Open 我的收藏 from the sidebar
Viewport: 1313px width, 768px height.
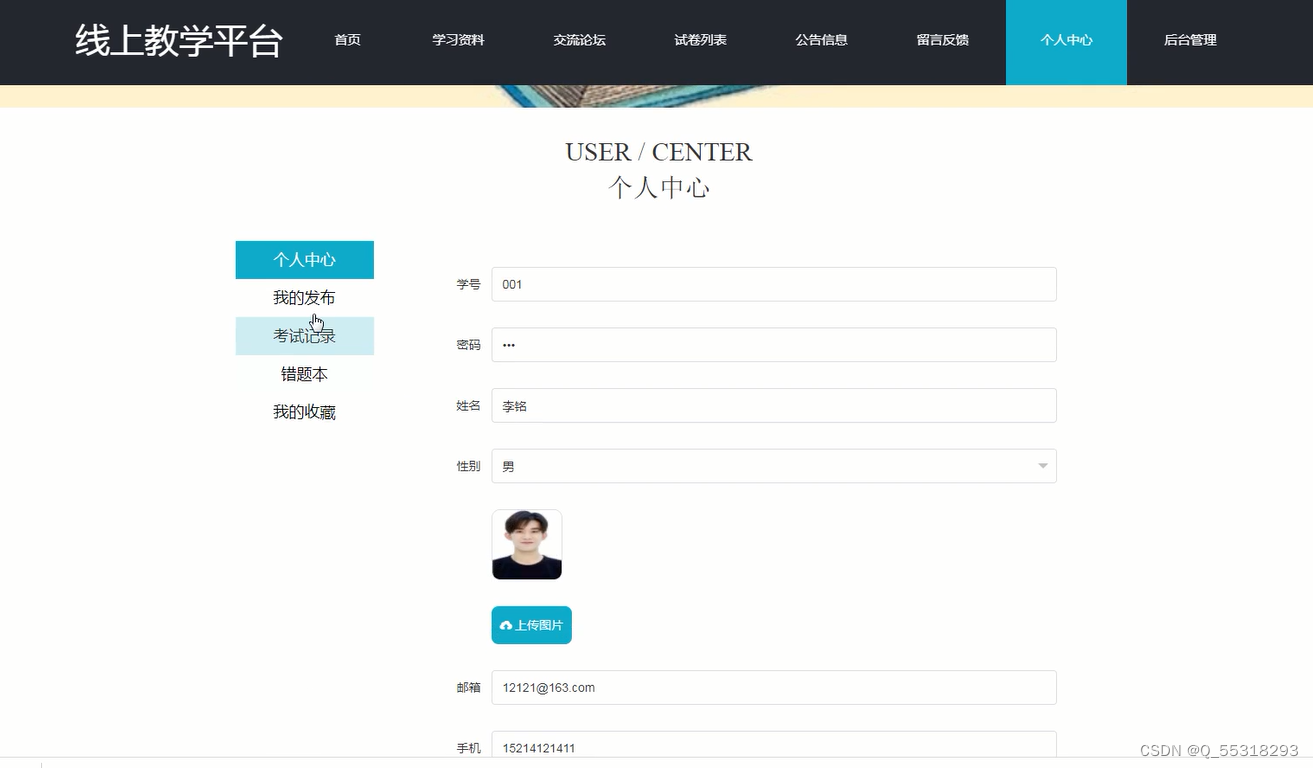tap(304, 411)
